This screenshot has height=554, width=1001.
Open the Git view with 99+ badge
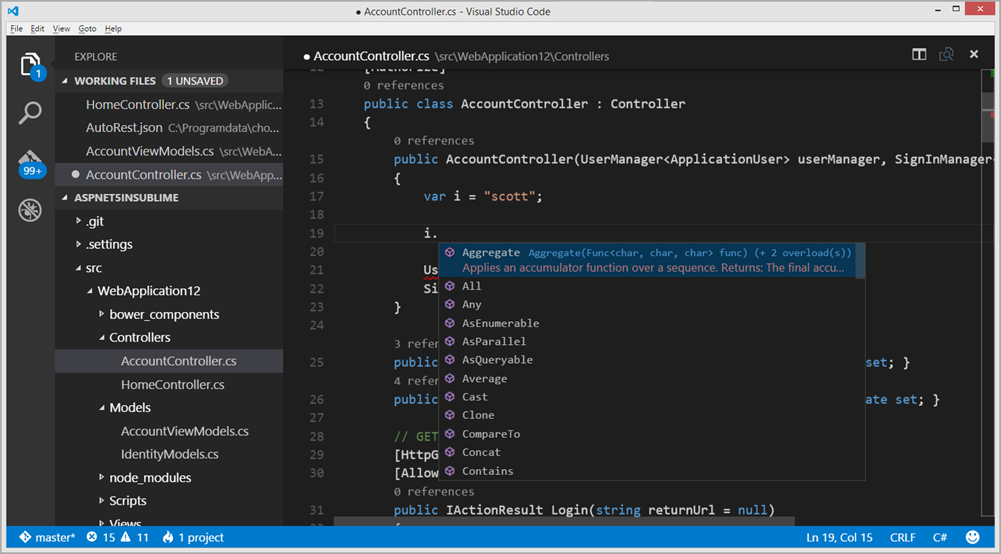point(31,163)
